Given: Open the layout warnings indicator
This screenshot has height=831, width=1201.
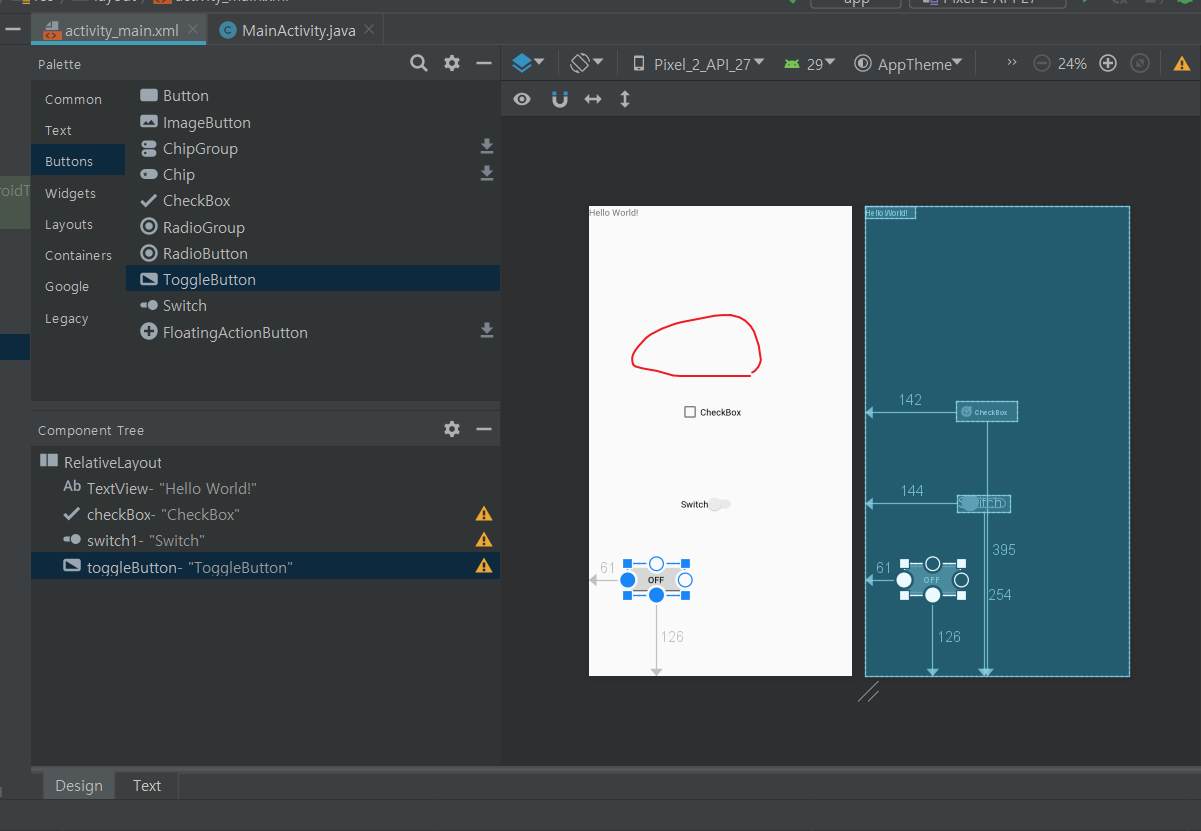Looking at the screenshot, I should (x=1182, y=63).
